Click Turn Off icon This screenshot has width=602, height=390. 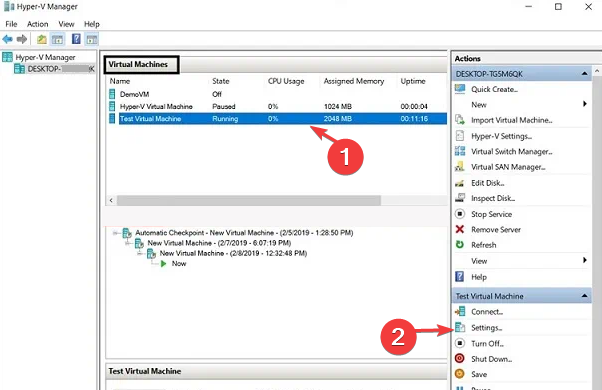click(x=460, y=343)
